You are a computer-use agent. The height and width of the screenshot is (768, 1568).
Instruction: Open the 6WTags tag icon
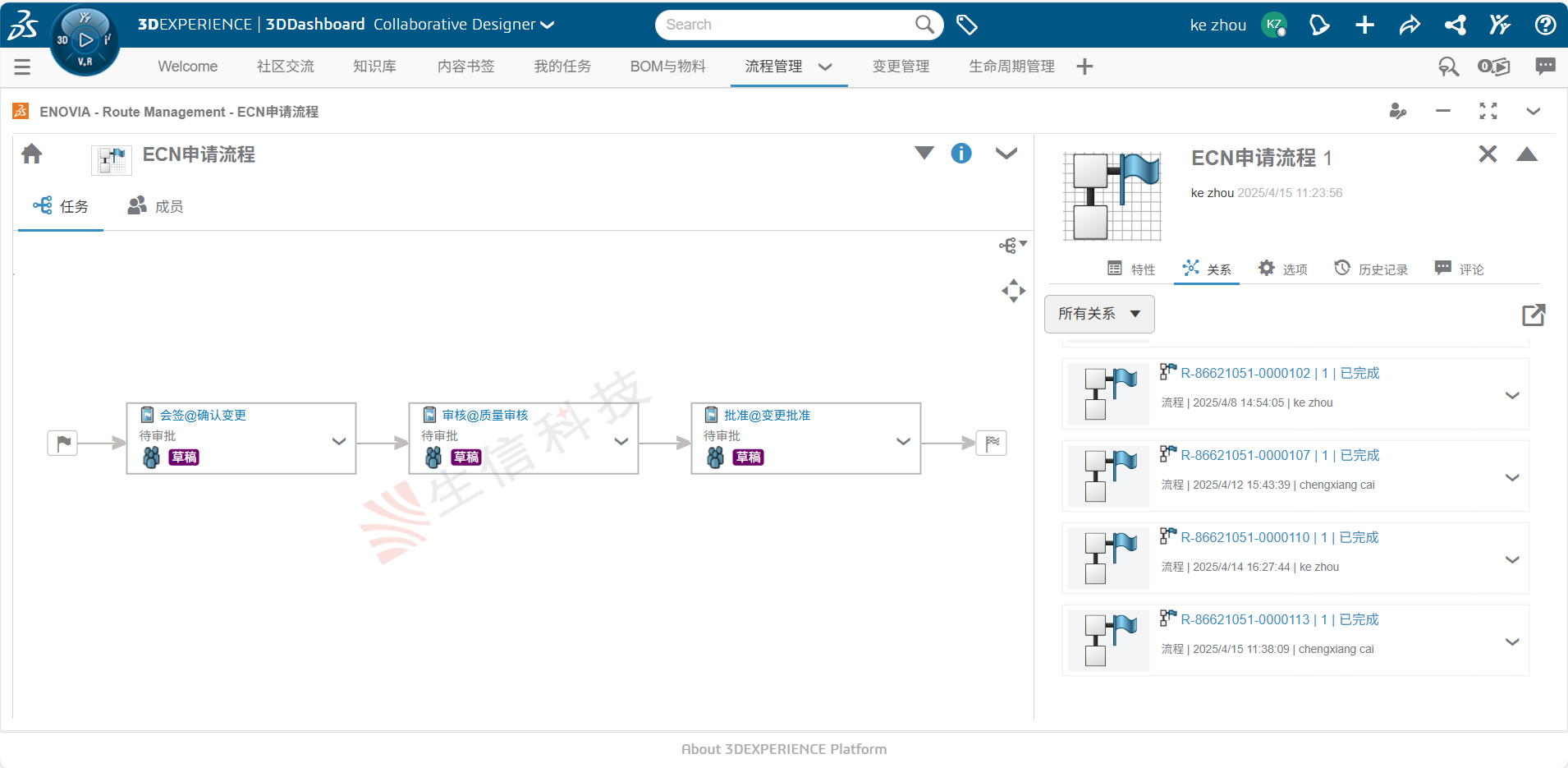(x=967, y=25)
